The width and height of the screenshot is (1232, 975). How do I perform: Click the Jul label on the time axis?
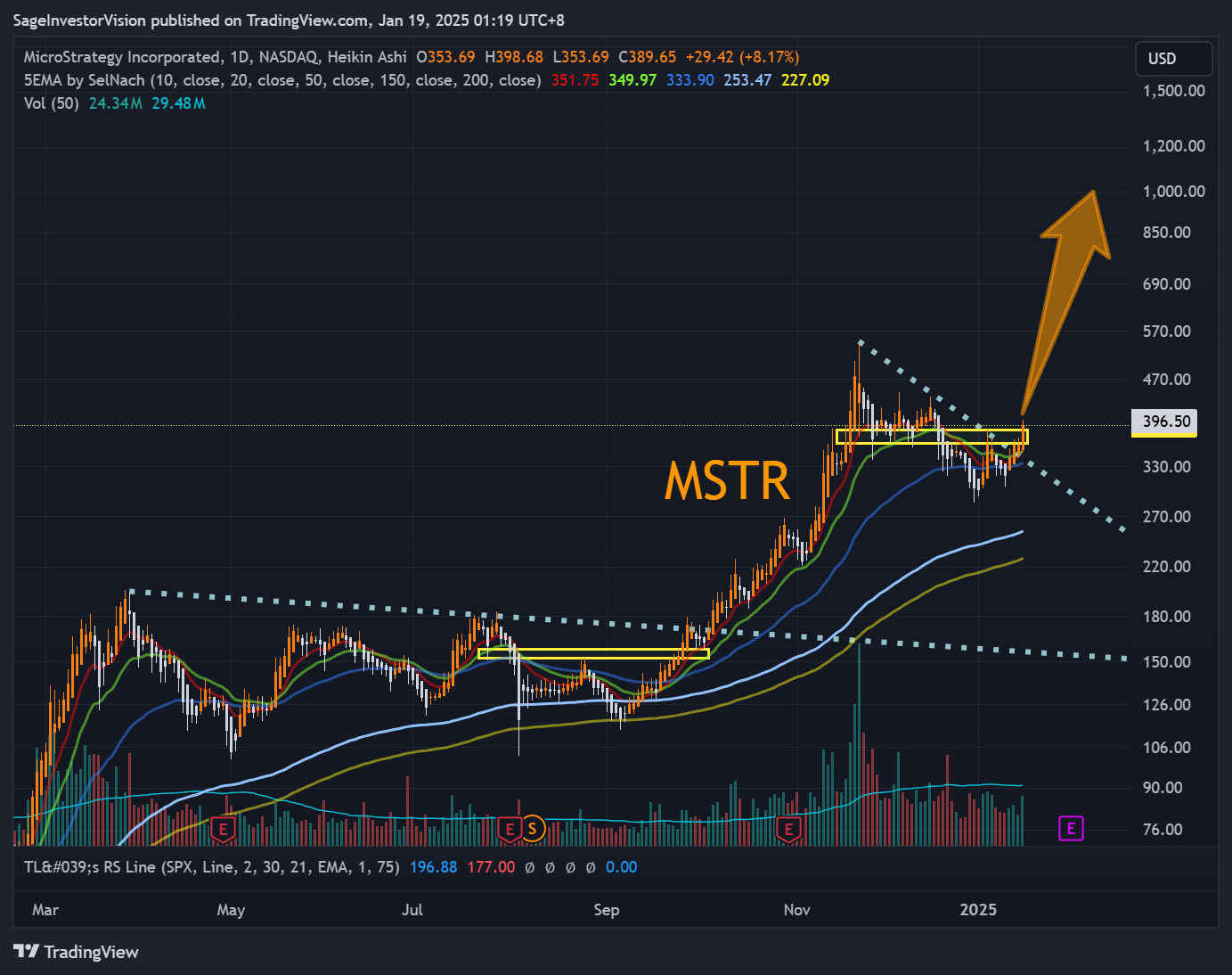coord(412,910)
